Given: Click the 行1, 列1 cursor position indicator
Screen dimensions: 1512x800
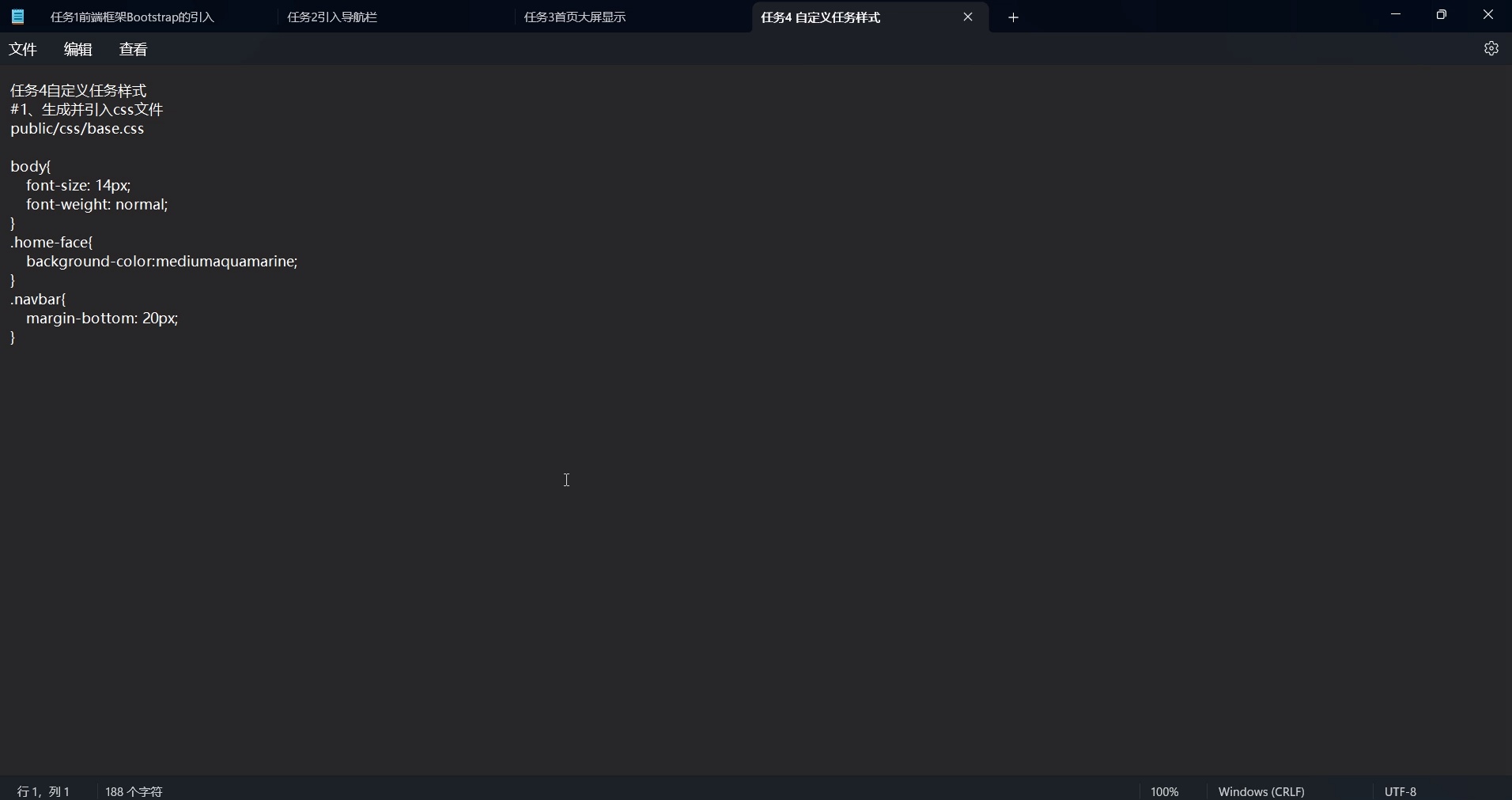Looking at the screenshot, I should click(x=43, y=791).
